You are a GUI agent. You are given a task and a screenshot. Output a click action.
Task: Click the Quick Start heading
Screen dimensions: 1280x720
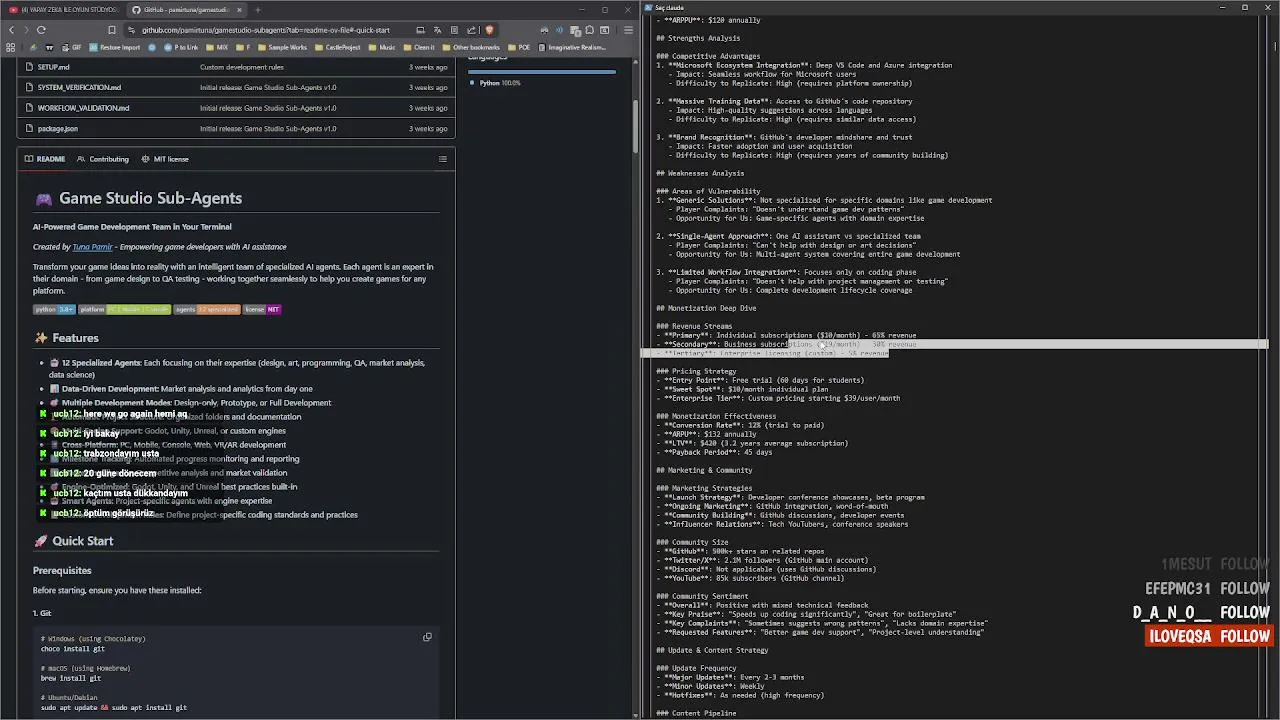[x=83, y=541]
